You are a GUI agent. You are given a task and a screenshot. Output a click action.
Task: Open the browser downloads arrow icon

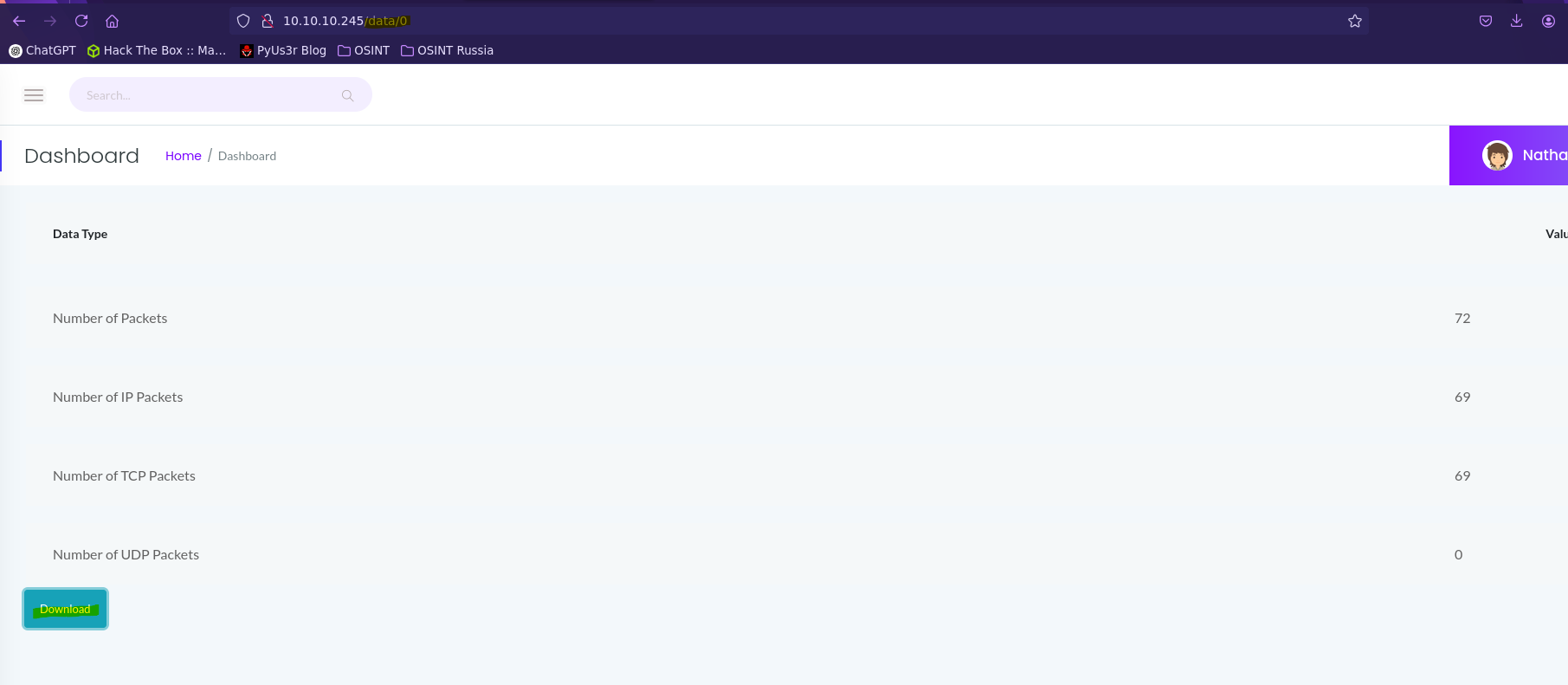(x=1516, y=21)
